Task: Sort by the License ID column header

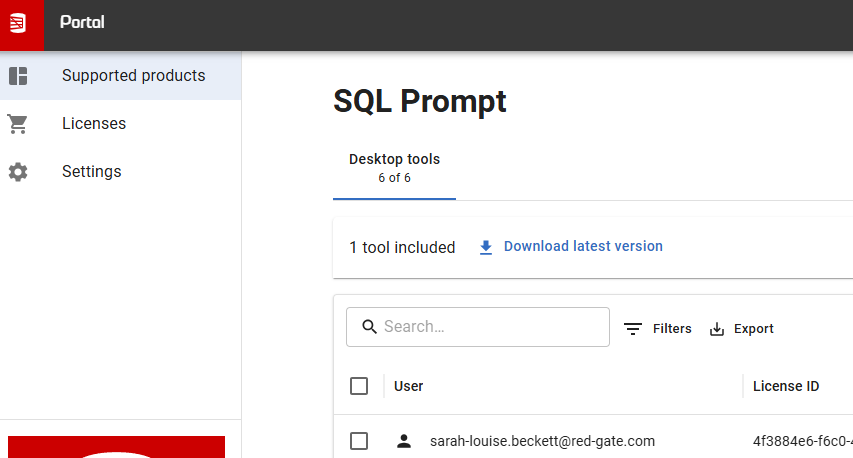Action: (786, 386)
